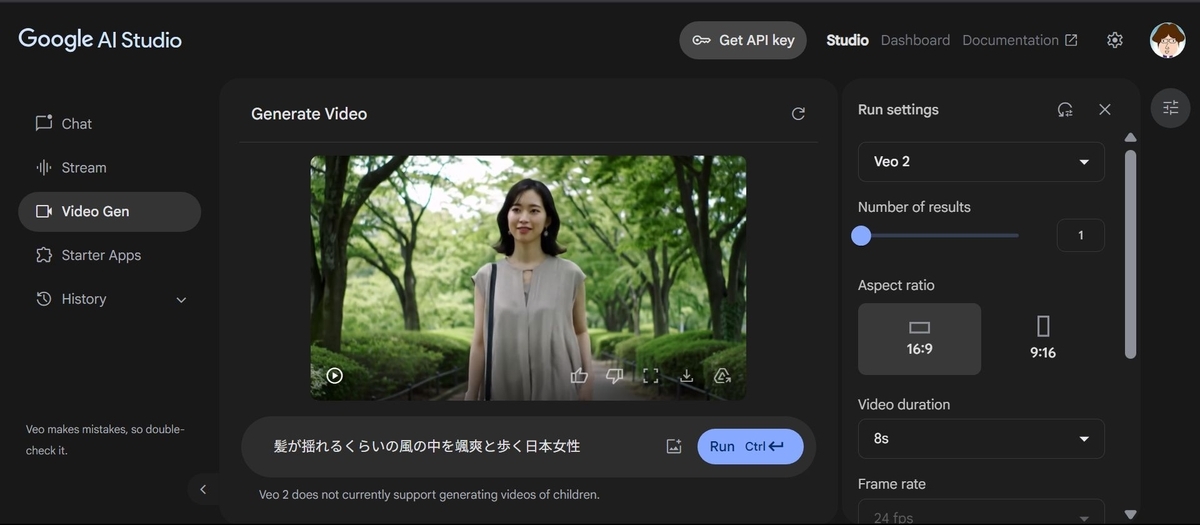Open the Dashboard tab
Viewport: 1200px width, 525px height.
point(915,40)
